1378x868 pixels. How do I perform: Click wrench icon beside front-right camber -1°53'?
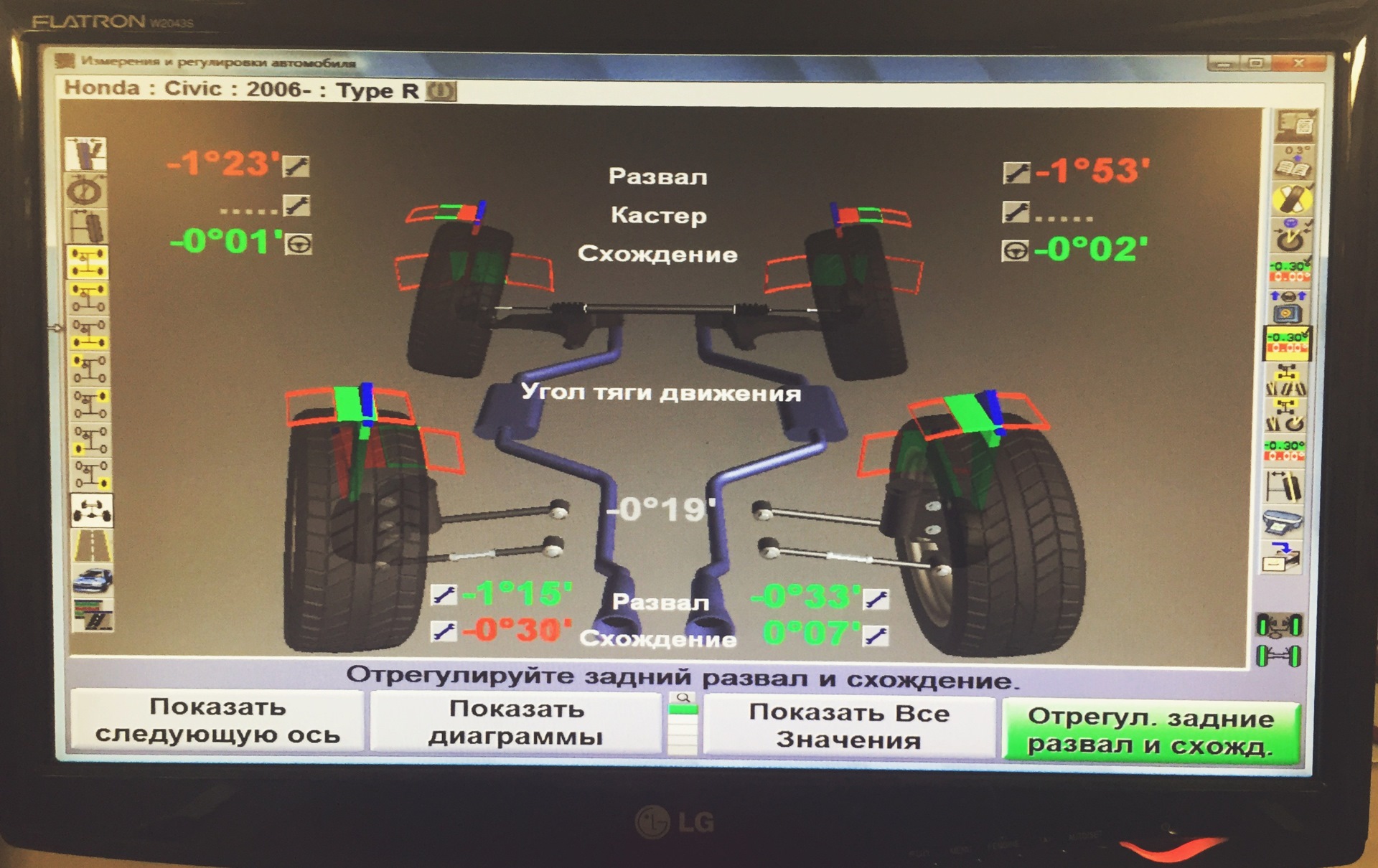(1015, 173)
